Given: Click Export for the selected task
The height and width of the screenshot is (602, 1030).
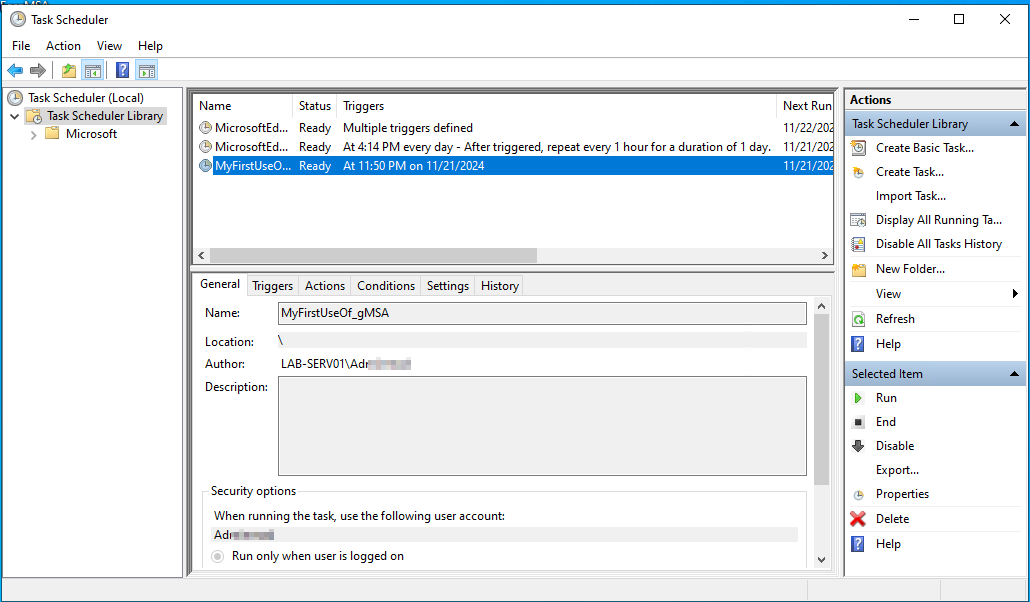Looking at the screenshot, I should [897, 470].
